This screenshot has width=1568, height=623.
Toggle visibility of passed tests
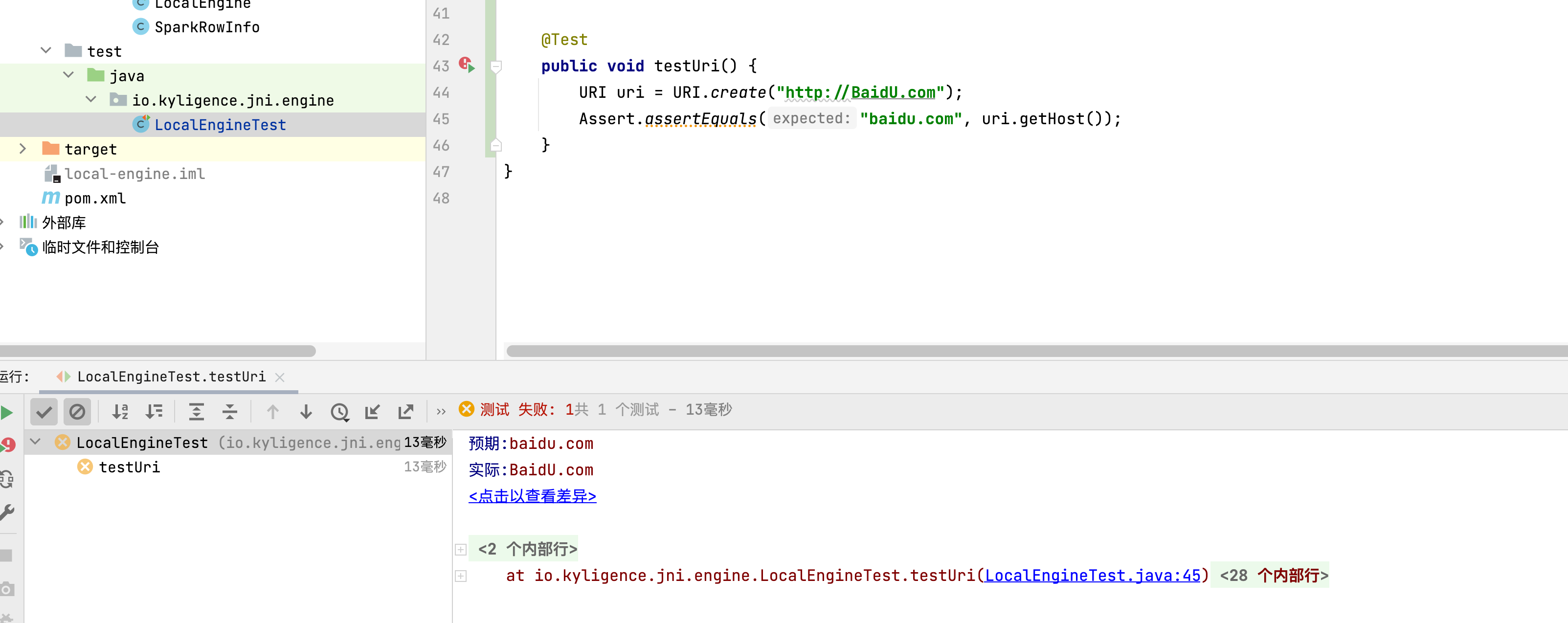[44, 411]
